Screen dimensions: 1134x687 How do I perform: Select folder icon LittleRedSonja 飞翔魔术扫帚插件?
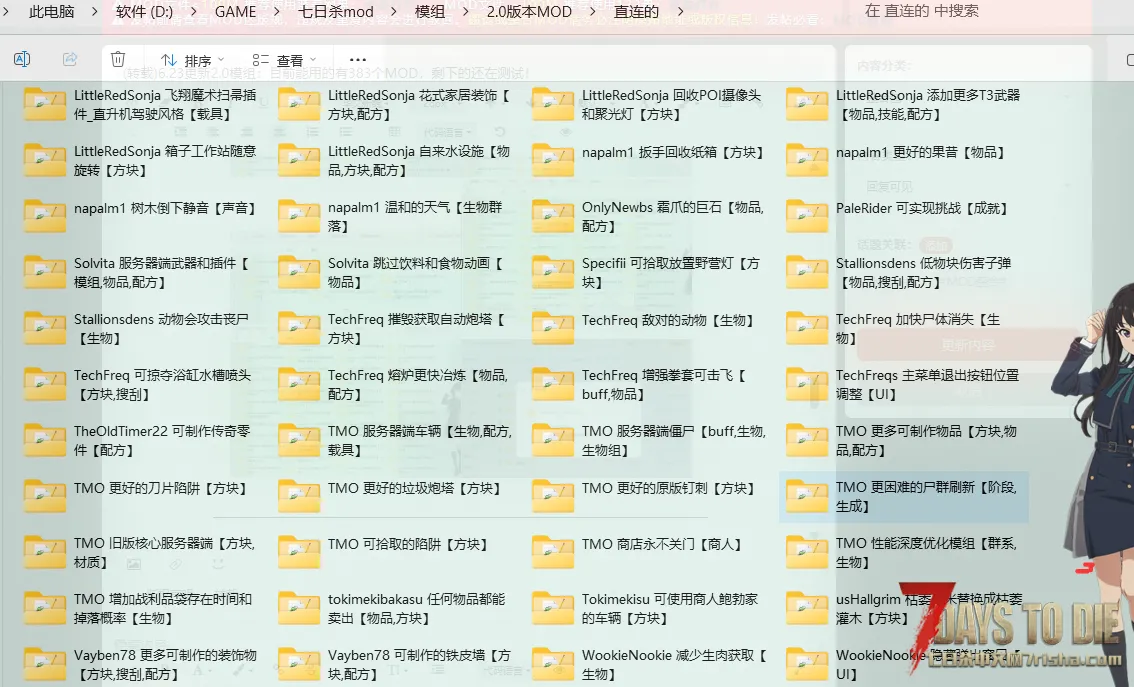45,104
